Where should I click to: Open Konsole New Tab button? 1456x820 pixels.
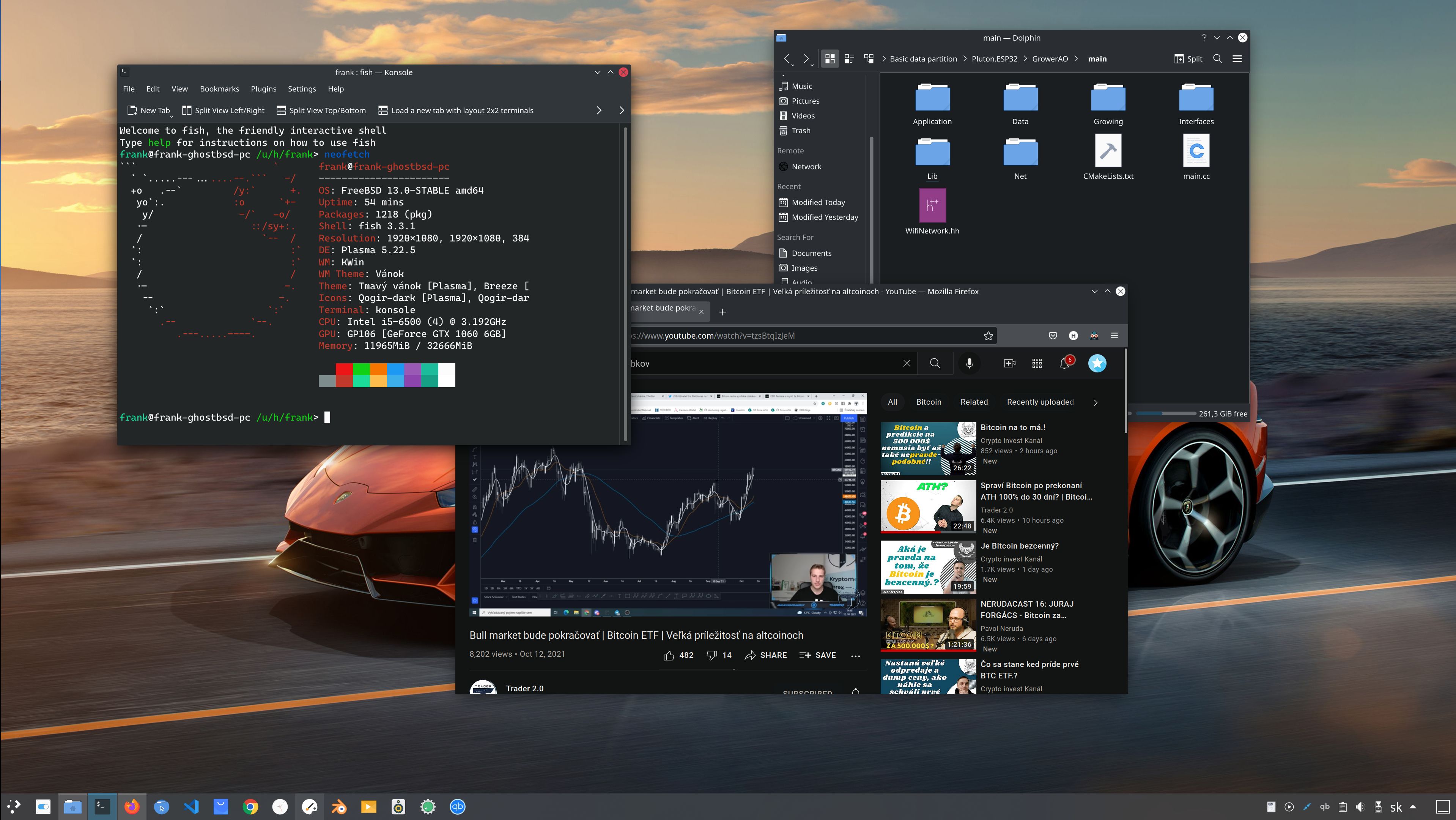(x=148, y=110)
